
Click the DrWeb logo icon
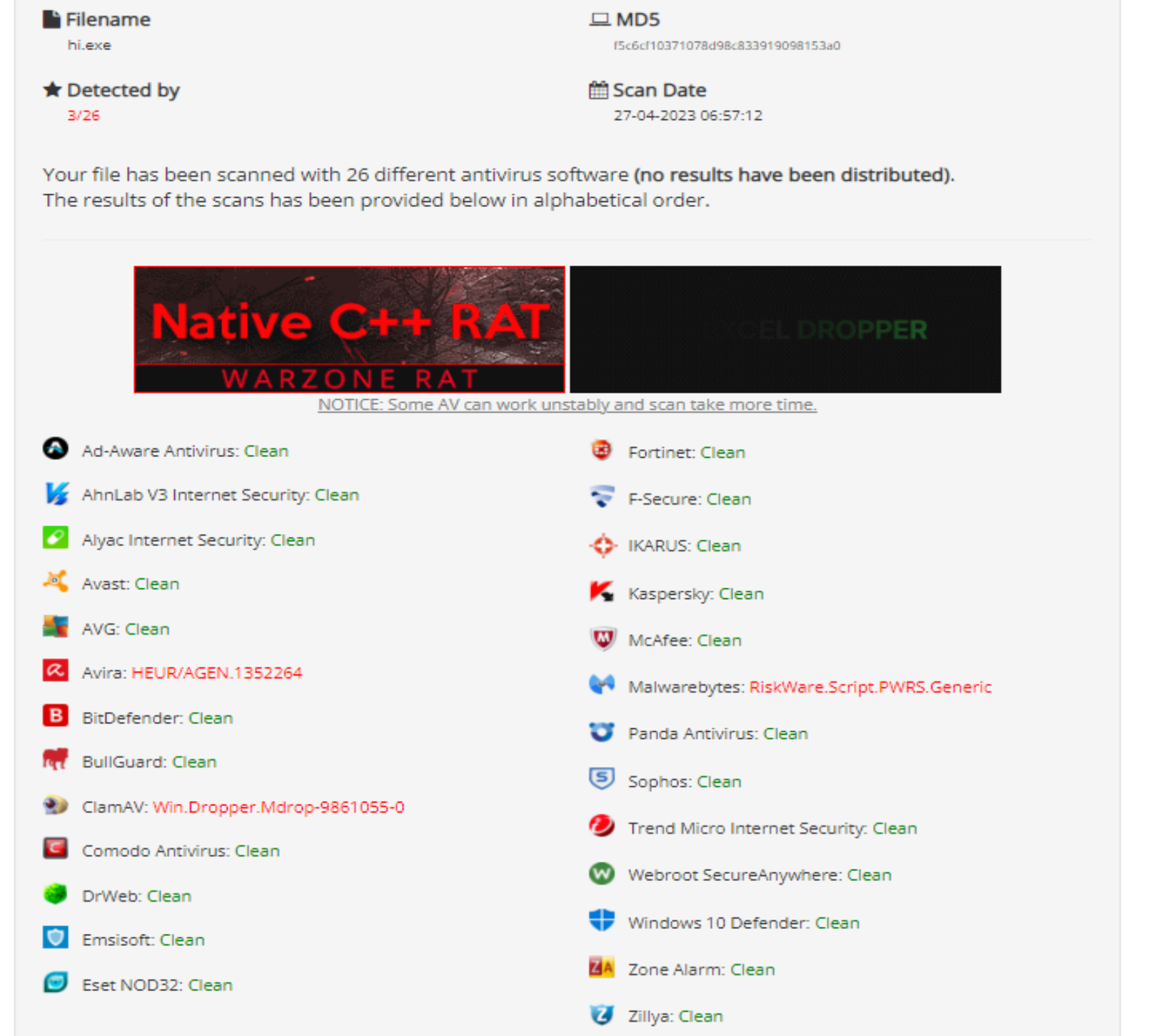coord(56,894)
